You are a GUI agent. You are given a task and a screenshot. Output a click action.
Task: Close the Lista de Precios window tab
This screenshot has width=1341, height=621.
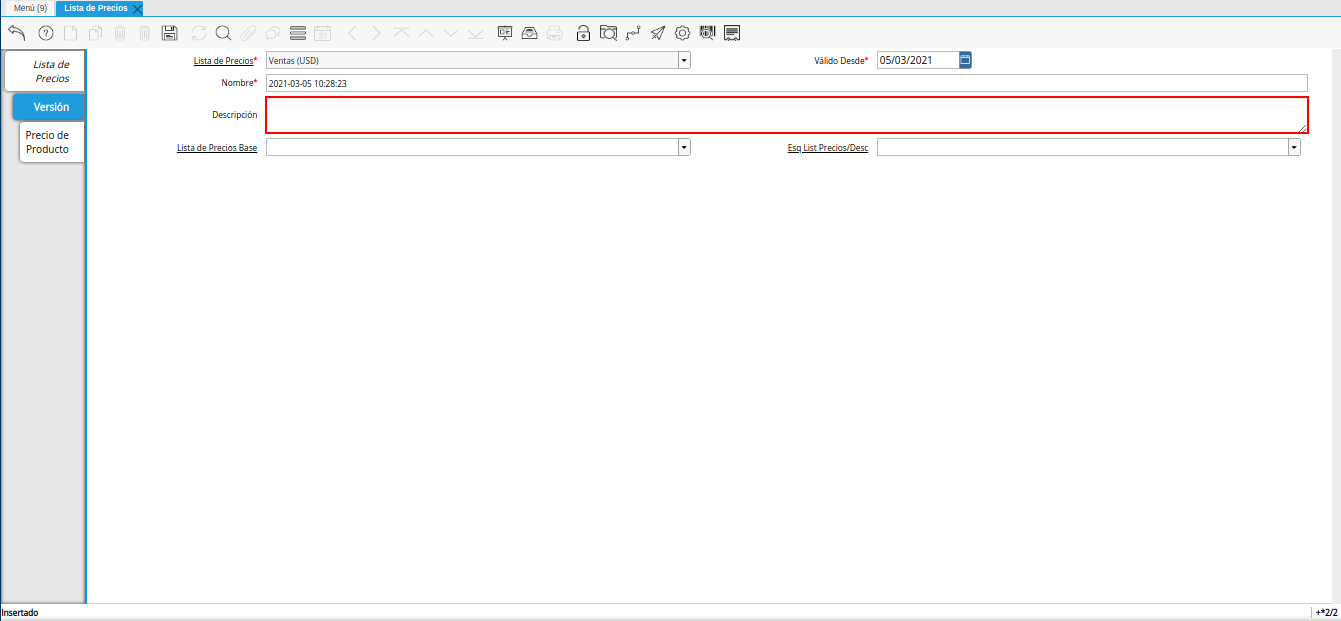pyautogui.click(x=137, y=8)
